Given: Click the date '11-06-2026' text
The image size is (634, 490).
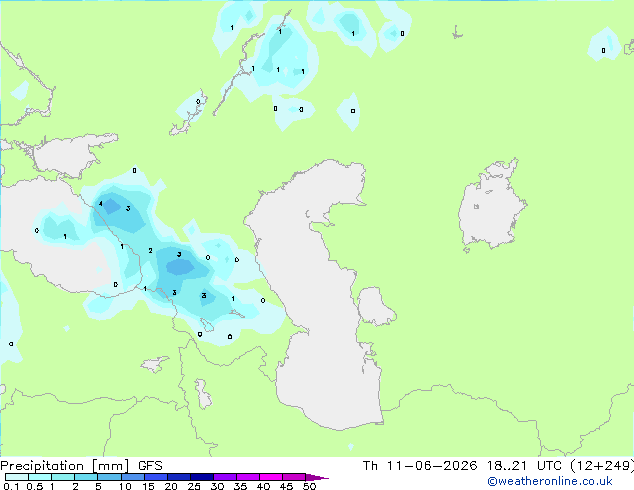Looking at the screenshot, I should pos(431,466).
